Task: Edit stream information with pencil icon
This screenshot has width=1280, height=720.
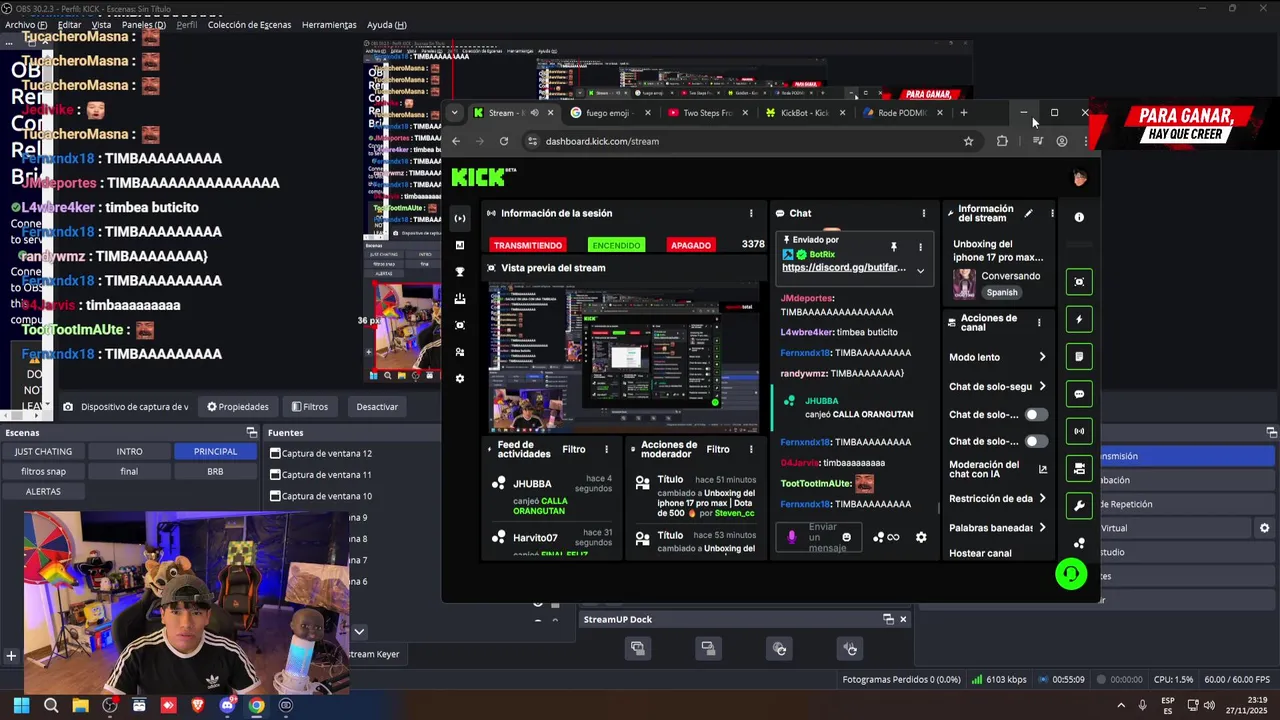Action: click(x=1028, y=213)
